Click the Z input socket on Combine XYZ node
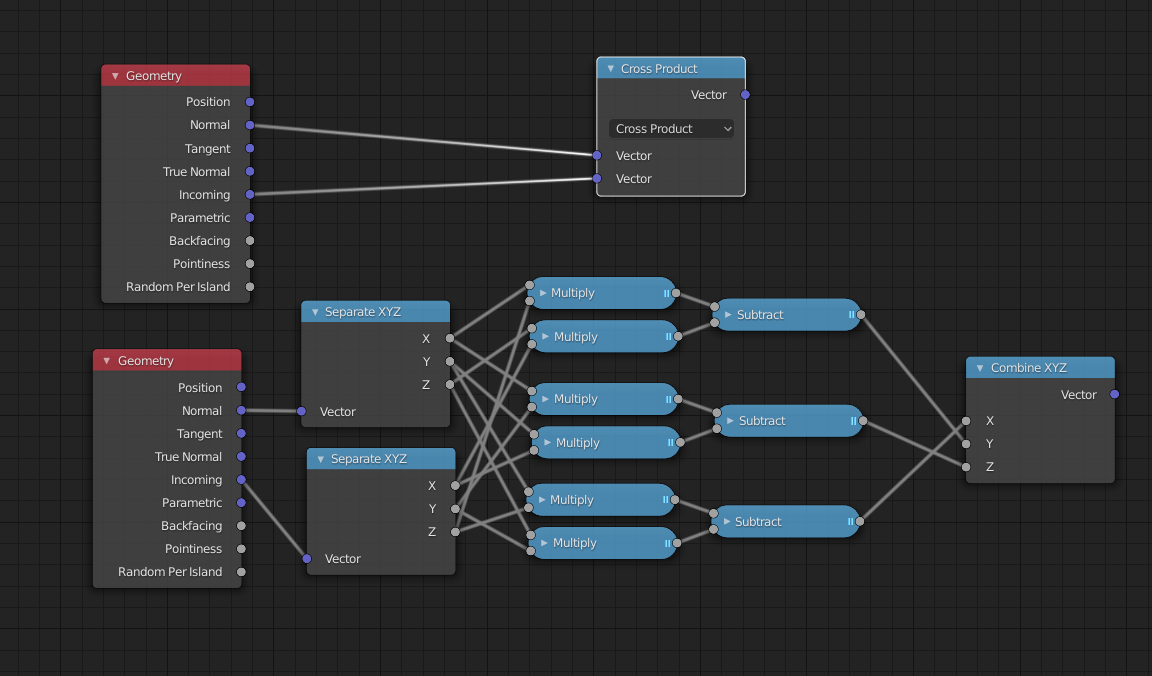This screenshot has height=676, width=1152. pos(967,467)
